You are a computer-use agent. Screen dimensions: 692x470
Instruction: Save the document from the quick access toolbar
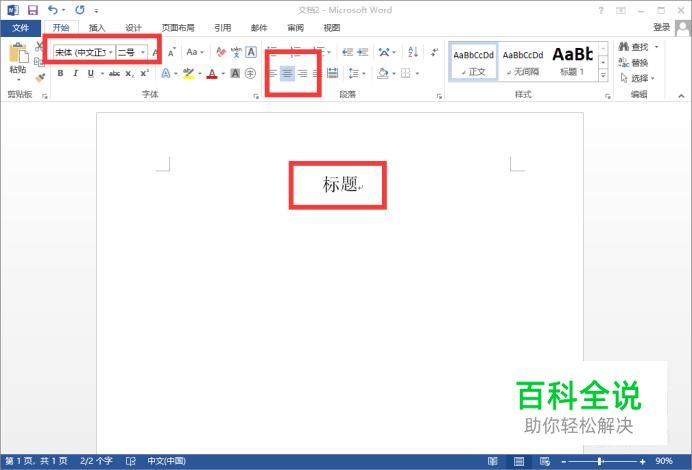[33, 10]
